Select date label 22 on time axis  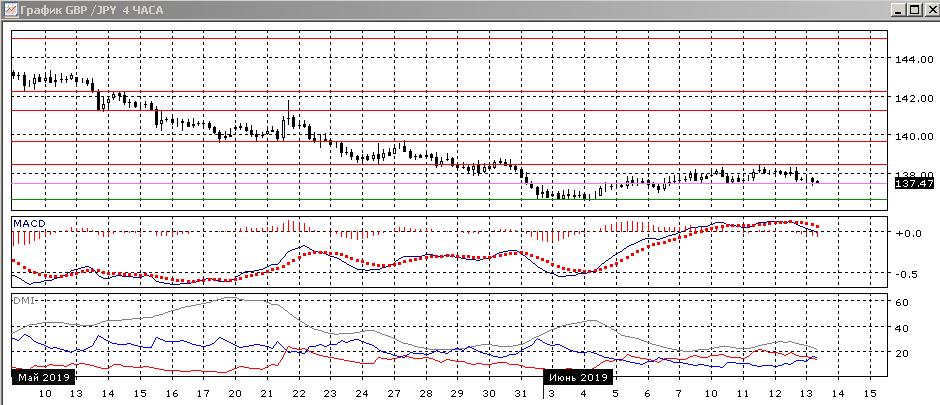coord(299,394)
